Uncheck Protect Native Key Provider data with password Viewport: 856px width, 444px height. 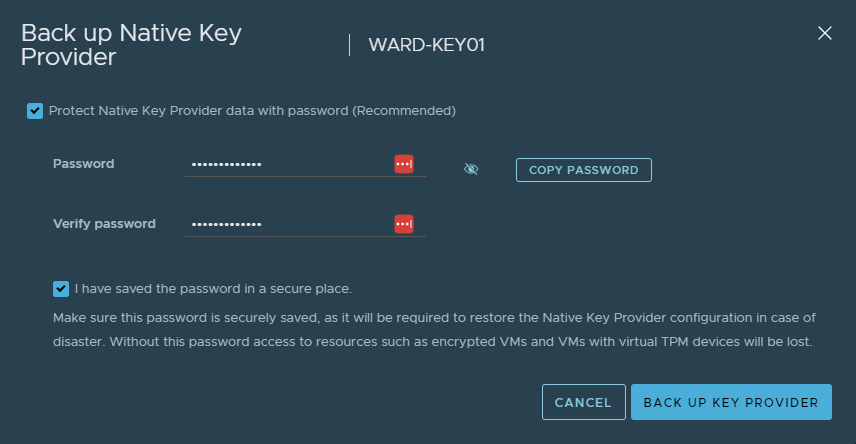(x=35, y=111)
